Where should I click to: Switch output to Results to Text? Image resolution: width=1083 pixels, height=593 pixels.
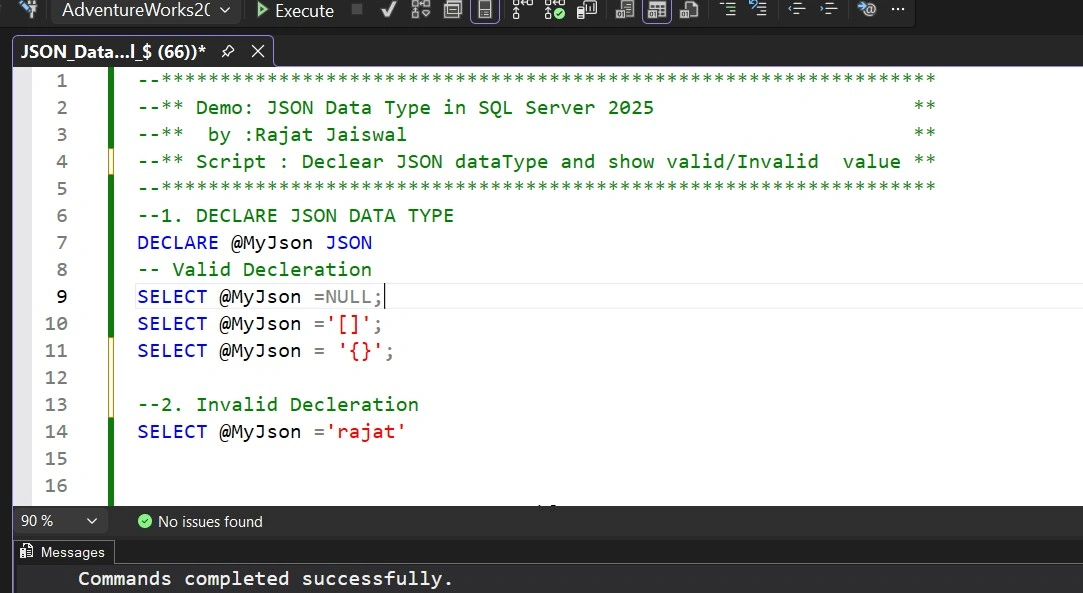pyautogui.click(x=625, y=10)
